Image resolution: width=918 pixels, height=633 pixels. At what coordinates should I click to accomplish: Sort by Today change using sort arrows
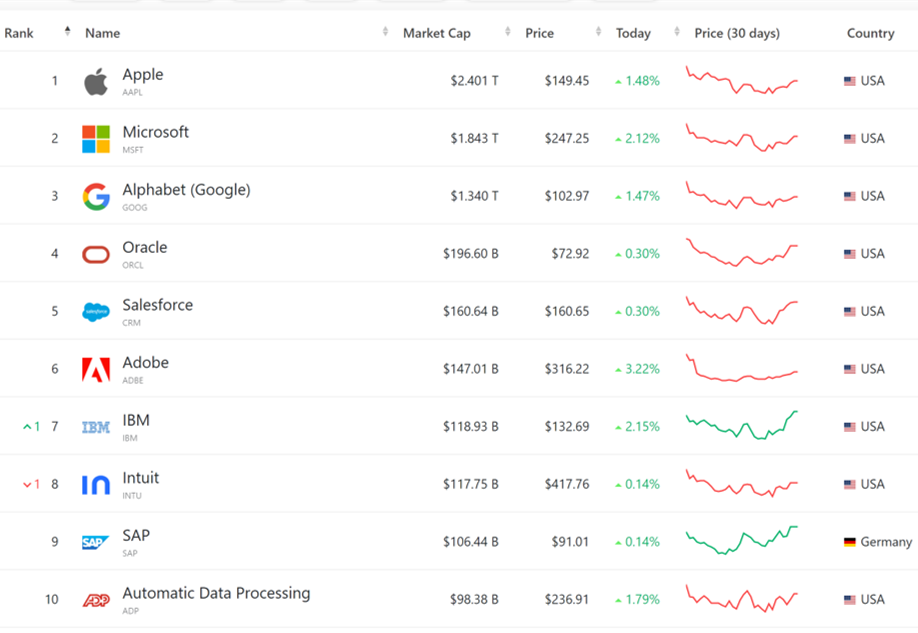coord(677,31)
